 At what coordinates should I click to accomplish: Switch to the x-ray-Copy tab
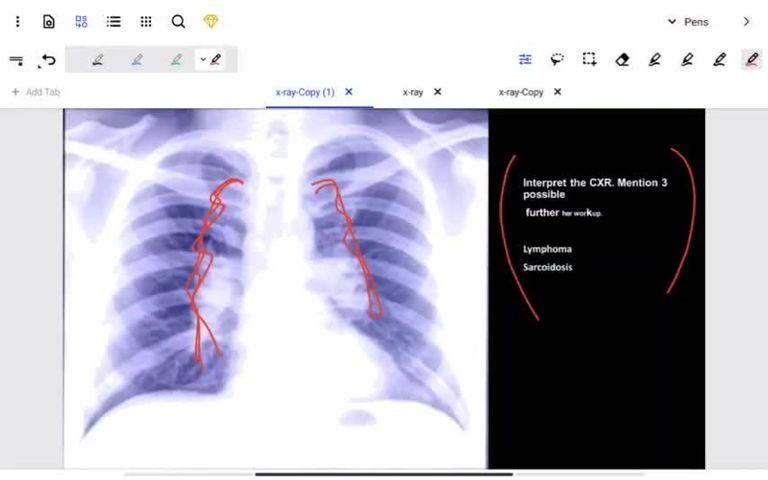click(x=521, y=92)
